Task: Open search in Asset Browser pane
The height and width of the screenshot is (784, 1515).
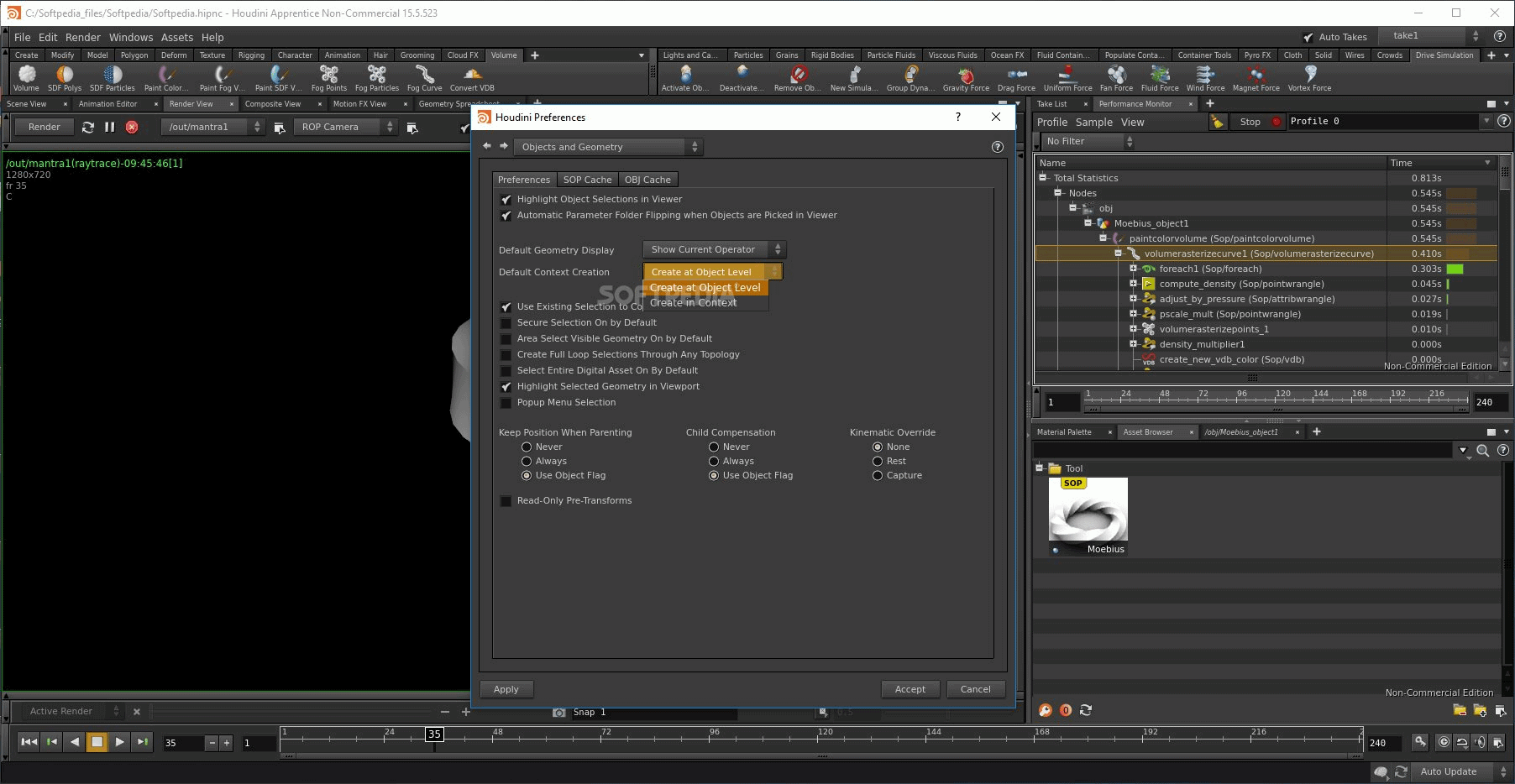Action: [1483, 451]
